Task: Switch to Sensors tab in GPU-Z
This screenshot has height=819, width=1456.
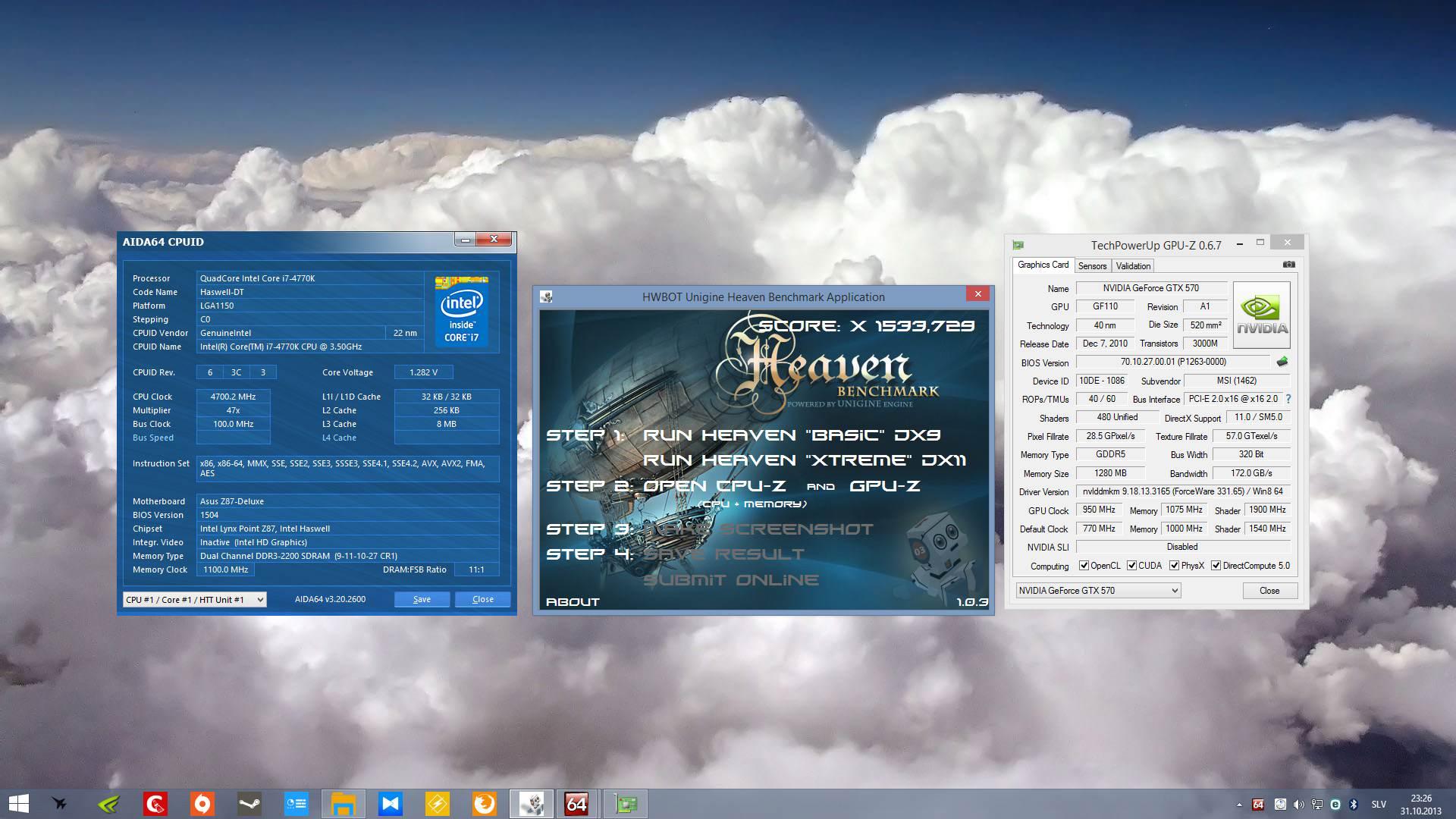Action: click(x=1093, y=266)
